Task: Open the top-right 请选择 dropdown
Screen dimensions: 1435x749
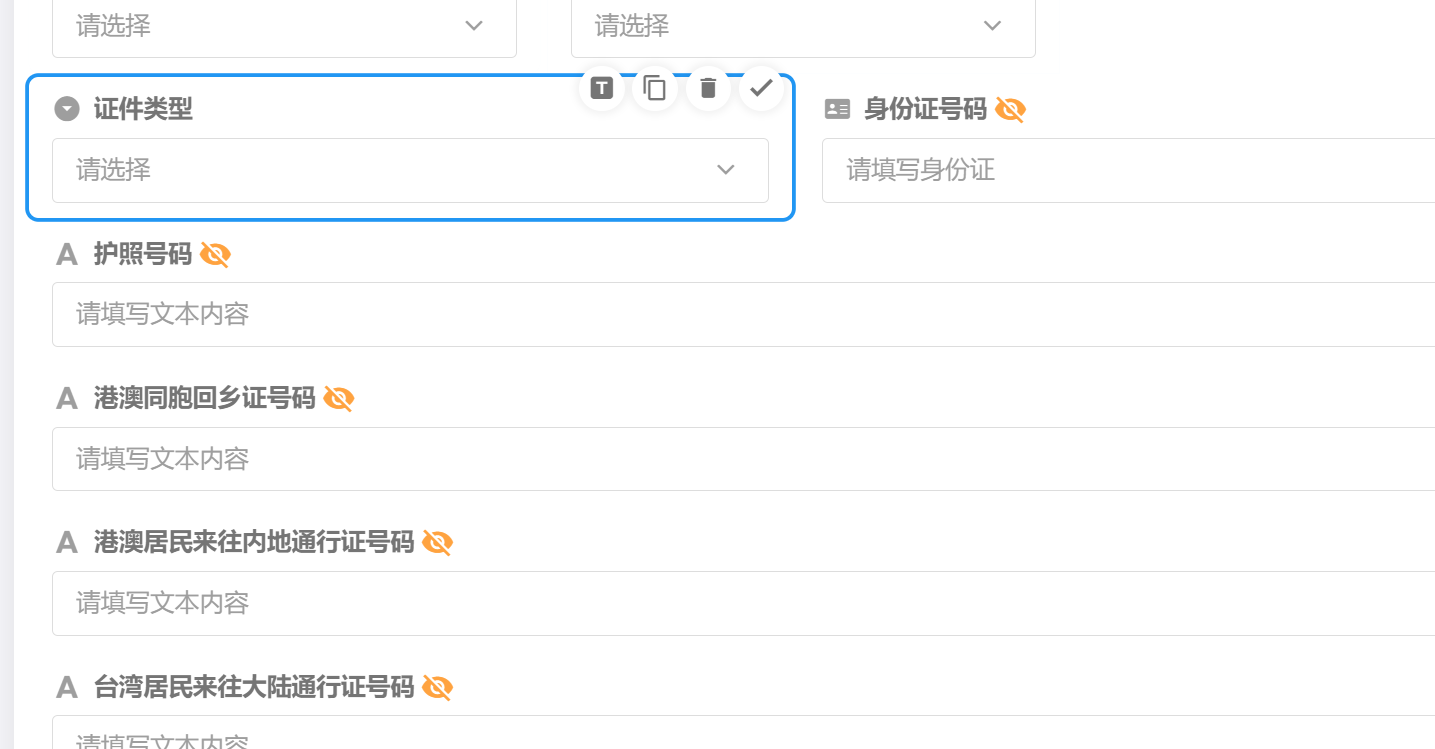Action: (x=802, y=26)
